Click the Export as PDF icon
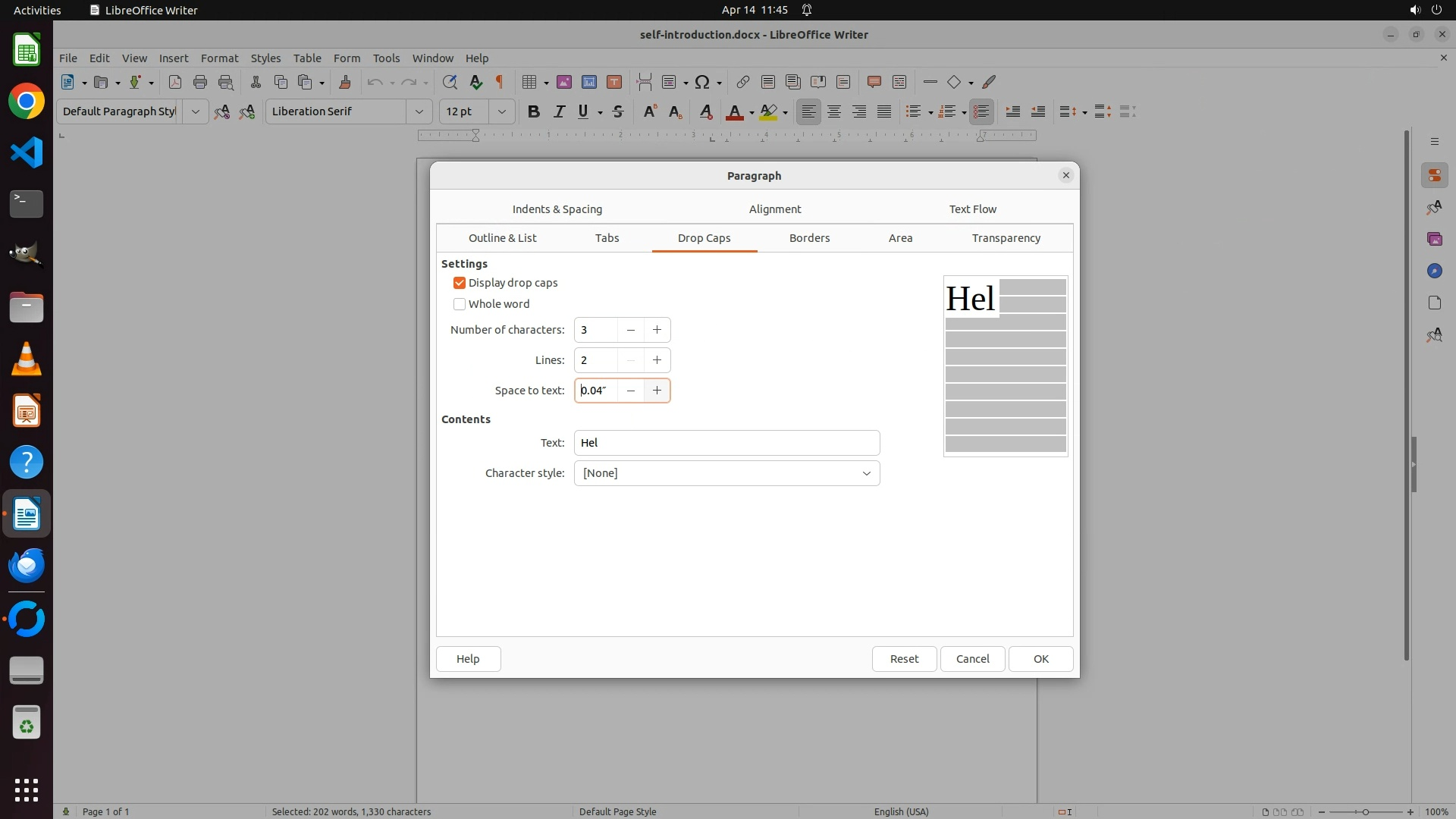Image resolution: width=1456 pixels, height=819 pixels. pos(175,82)
